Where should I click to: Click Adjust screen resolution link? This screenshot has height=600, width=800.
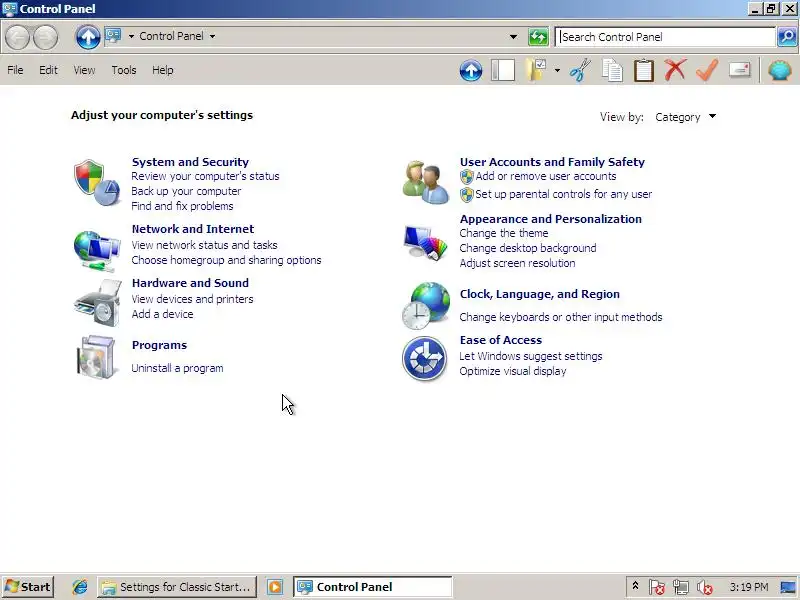coord(517,263)
